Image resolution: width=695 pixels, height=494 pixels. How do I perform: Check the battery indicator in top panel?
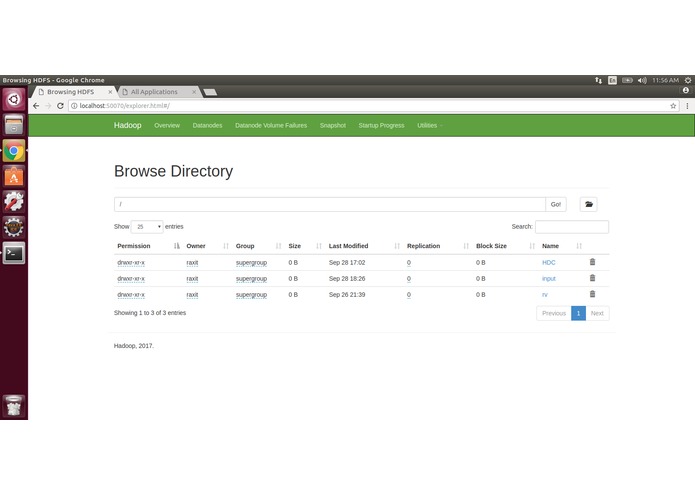click(x=627, y=80)
